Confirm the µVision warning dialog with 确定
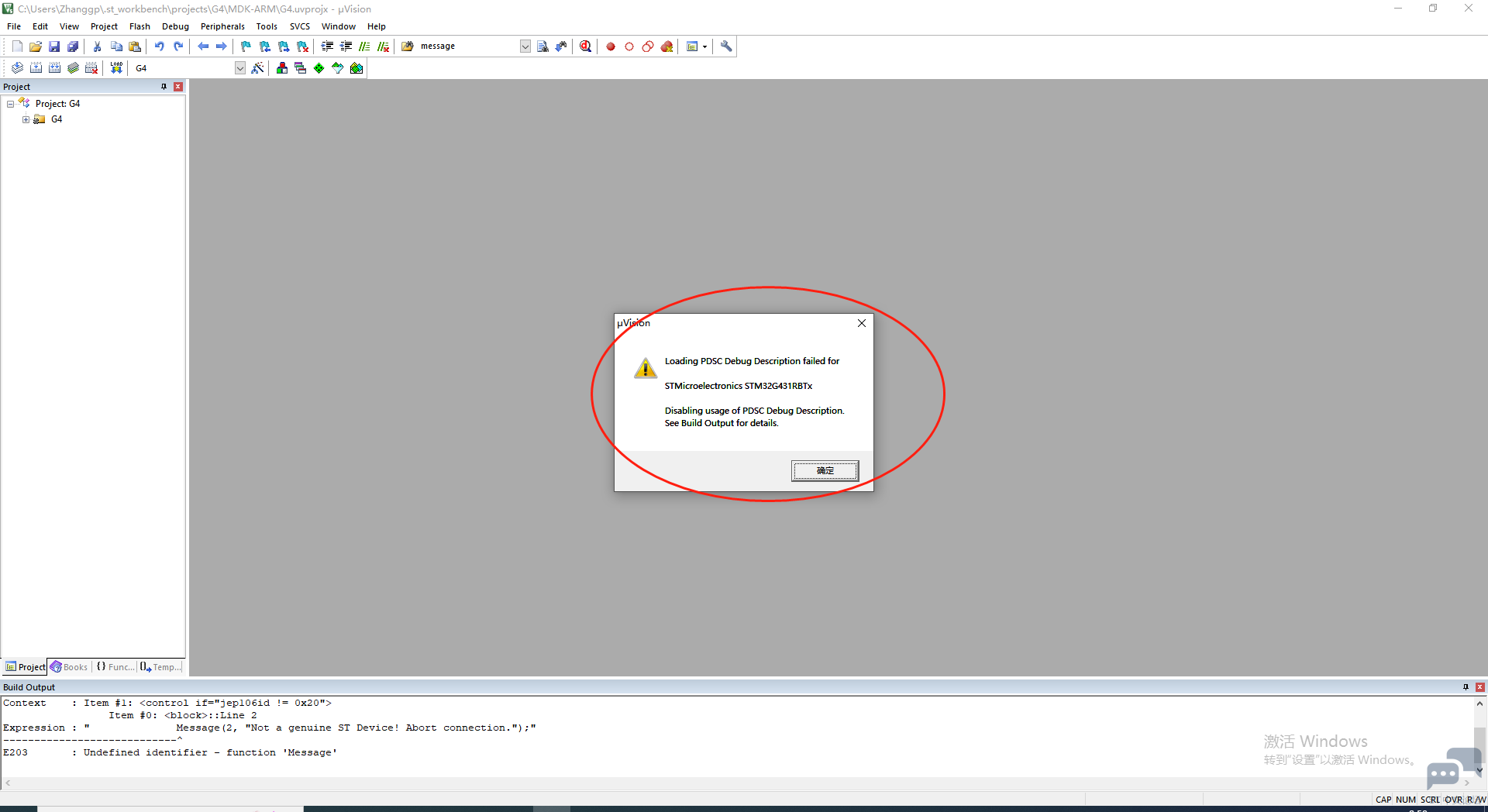The image size is (1488, 812). [825, 470]
